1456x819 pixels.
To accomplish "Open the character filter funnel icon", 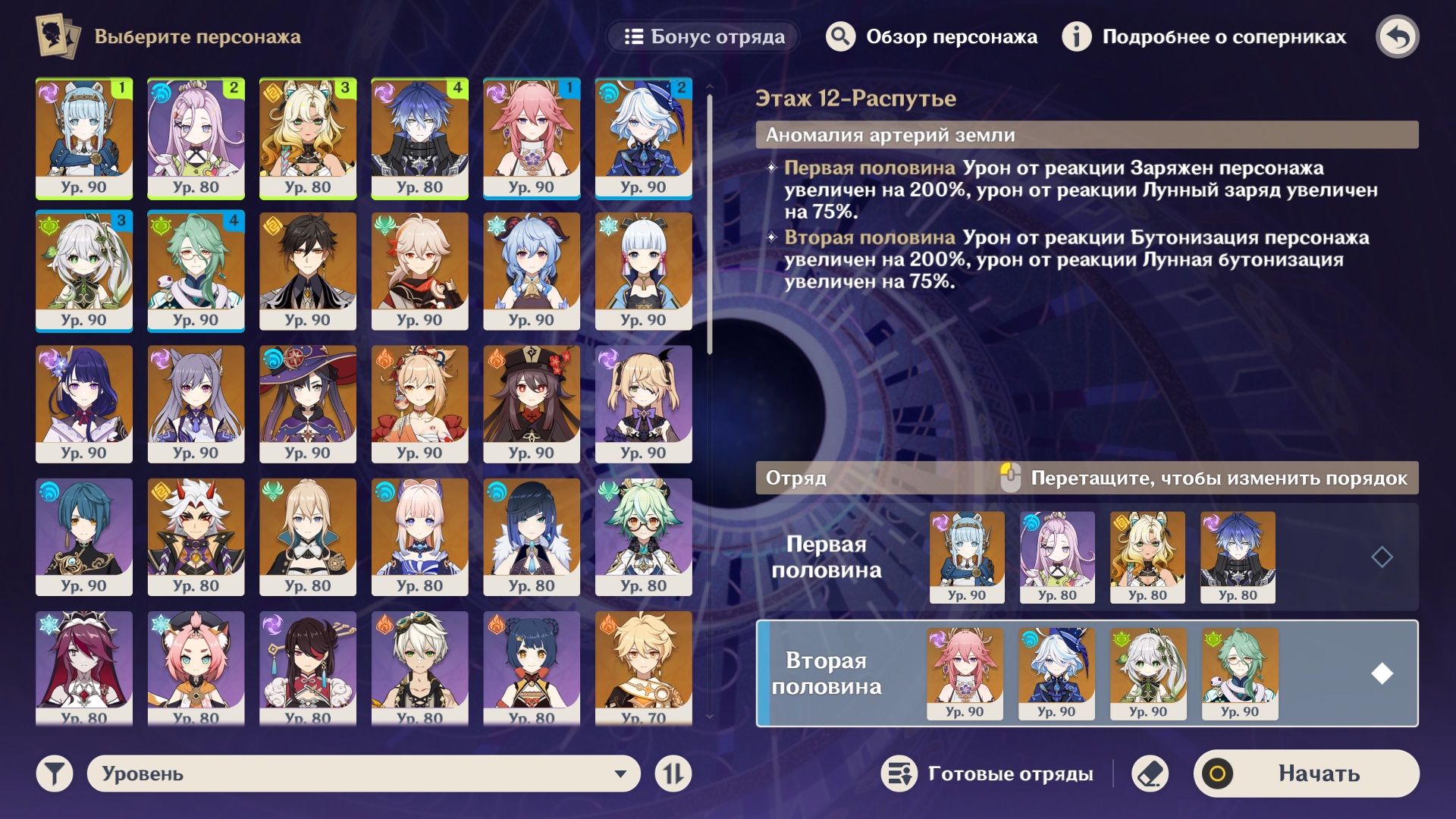I will tap(55, 773).
